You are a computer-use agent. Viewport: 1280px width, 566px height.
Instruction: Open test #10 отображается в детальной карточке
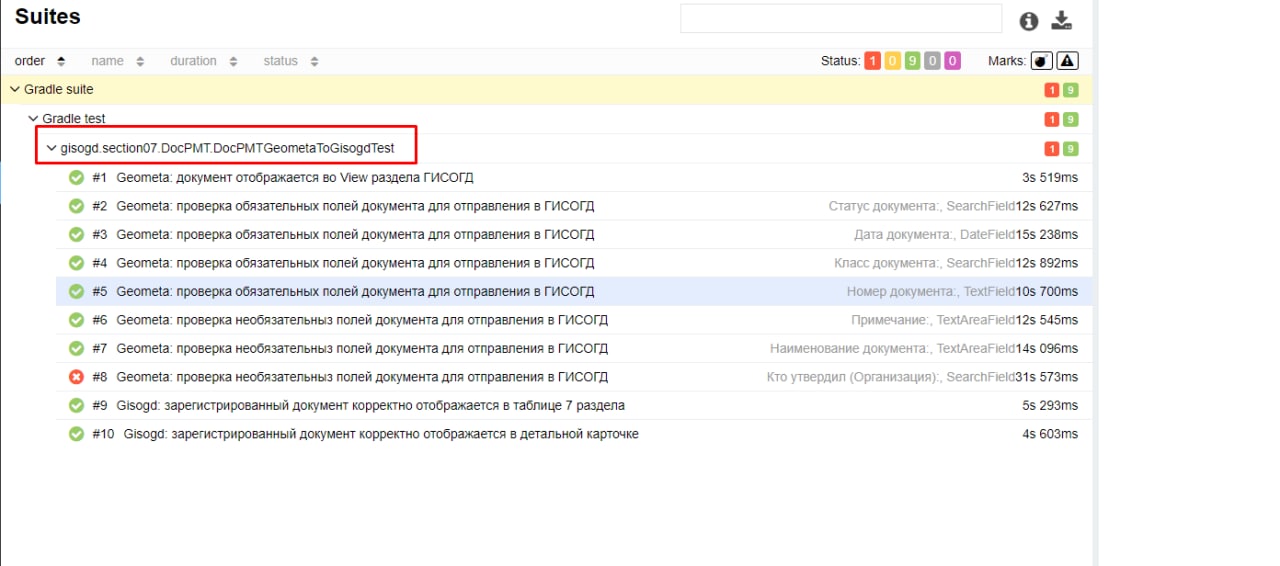574,434
